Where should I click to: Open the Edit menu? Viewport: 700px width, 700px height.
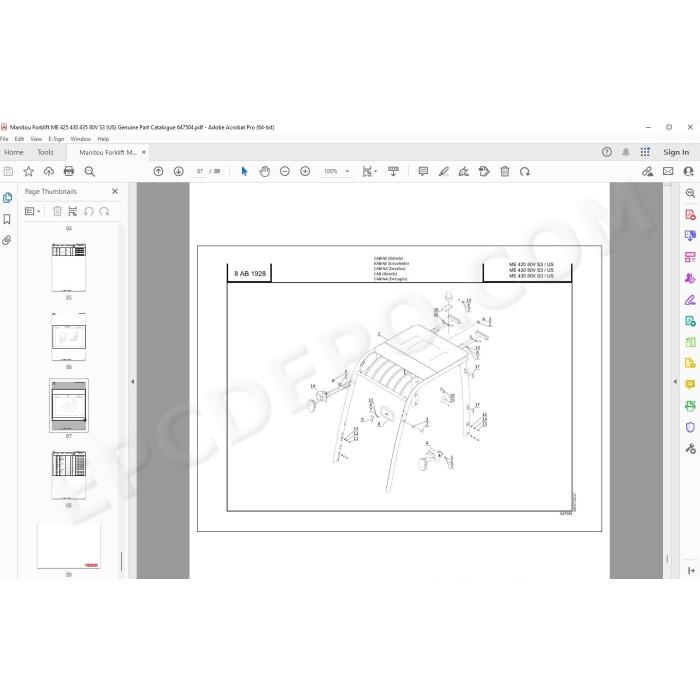click(19, 139)
